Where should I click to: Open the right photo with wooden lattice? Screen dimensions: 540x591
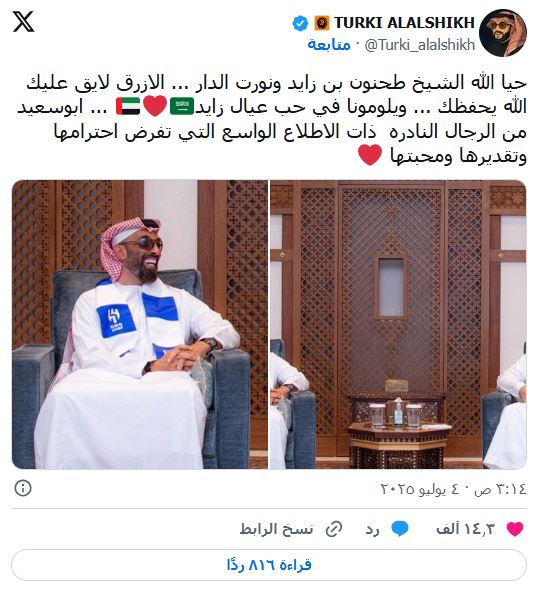pos(398,325)
